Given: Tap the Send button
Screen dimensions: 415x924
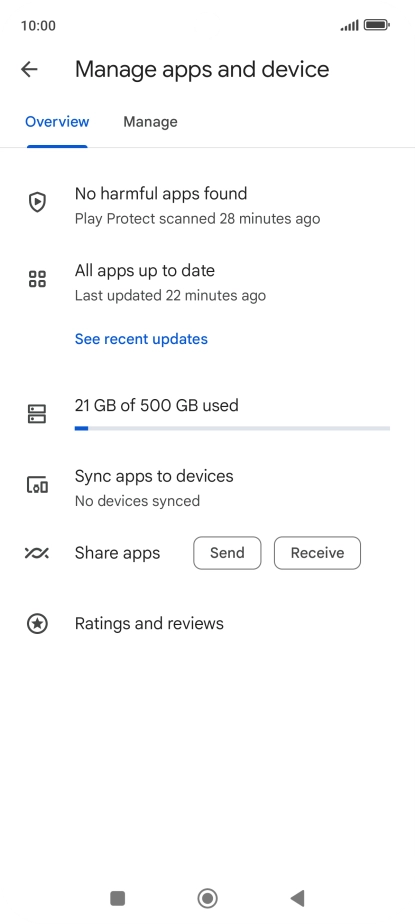Looking at the screenshot, I should 227,553.
